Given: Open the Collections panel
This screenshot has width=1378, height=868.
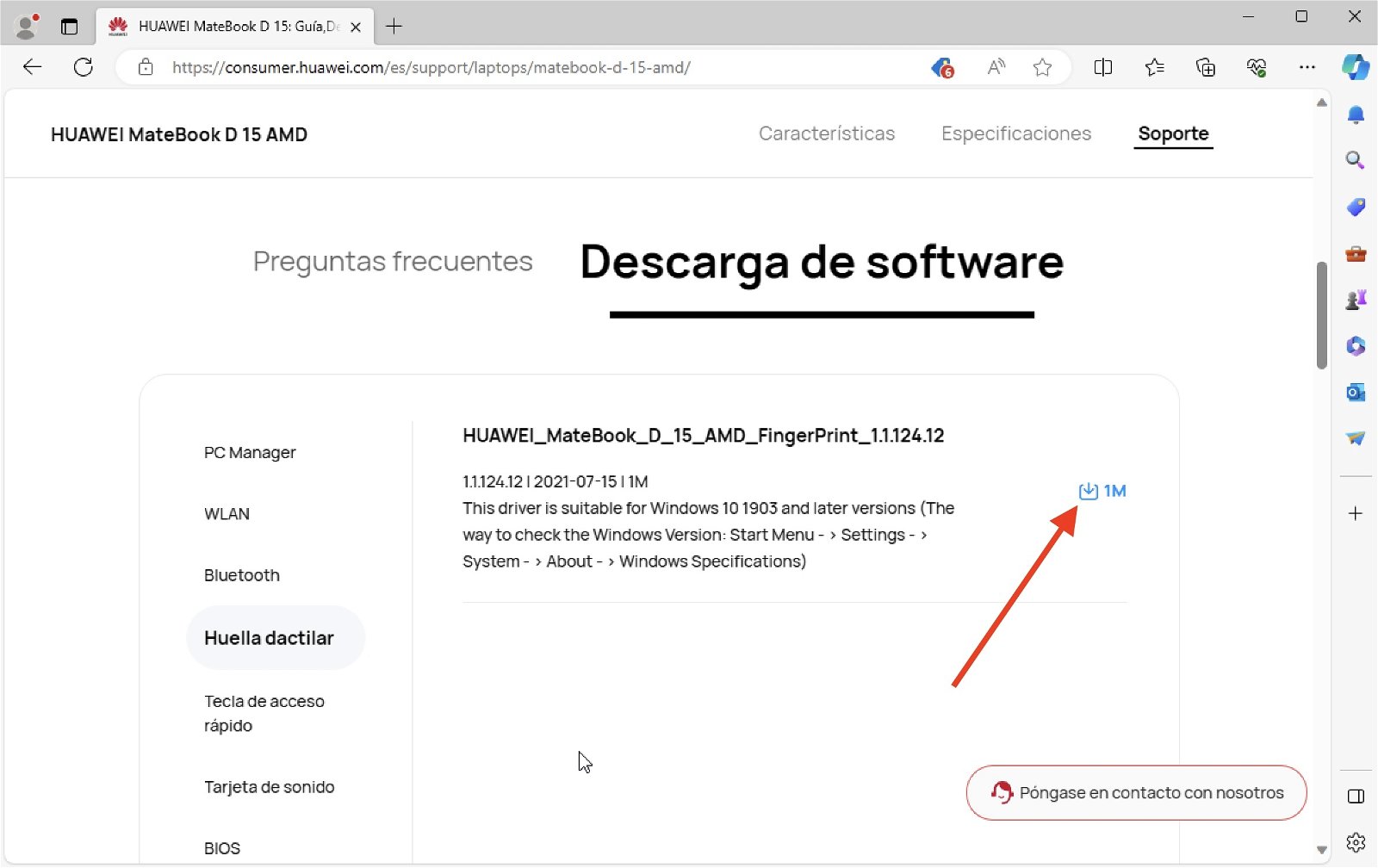Looking at the screenshot, I should coord(1206,67).
